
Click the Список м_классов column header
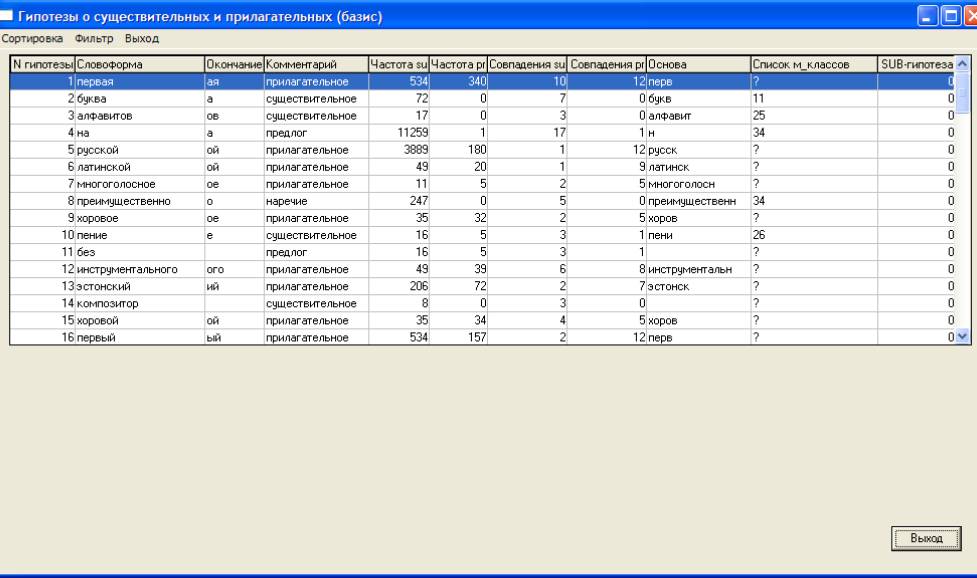[811, 65]
